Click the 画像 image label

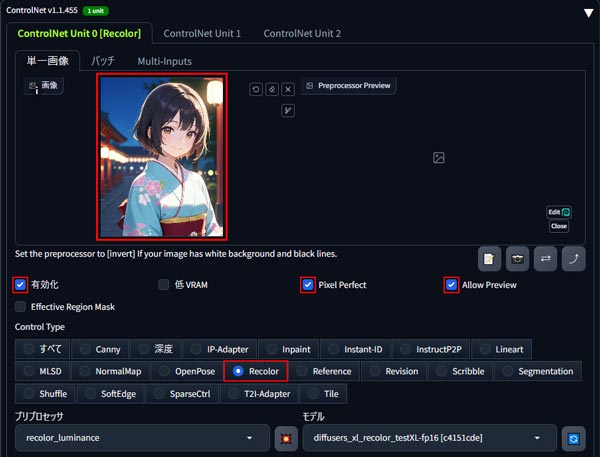tap(44, 85)
